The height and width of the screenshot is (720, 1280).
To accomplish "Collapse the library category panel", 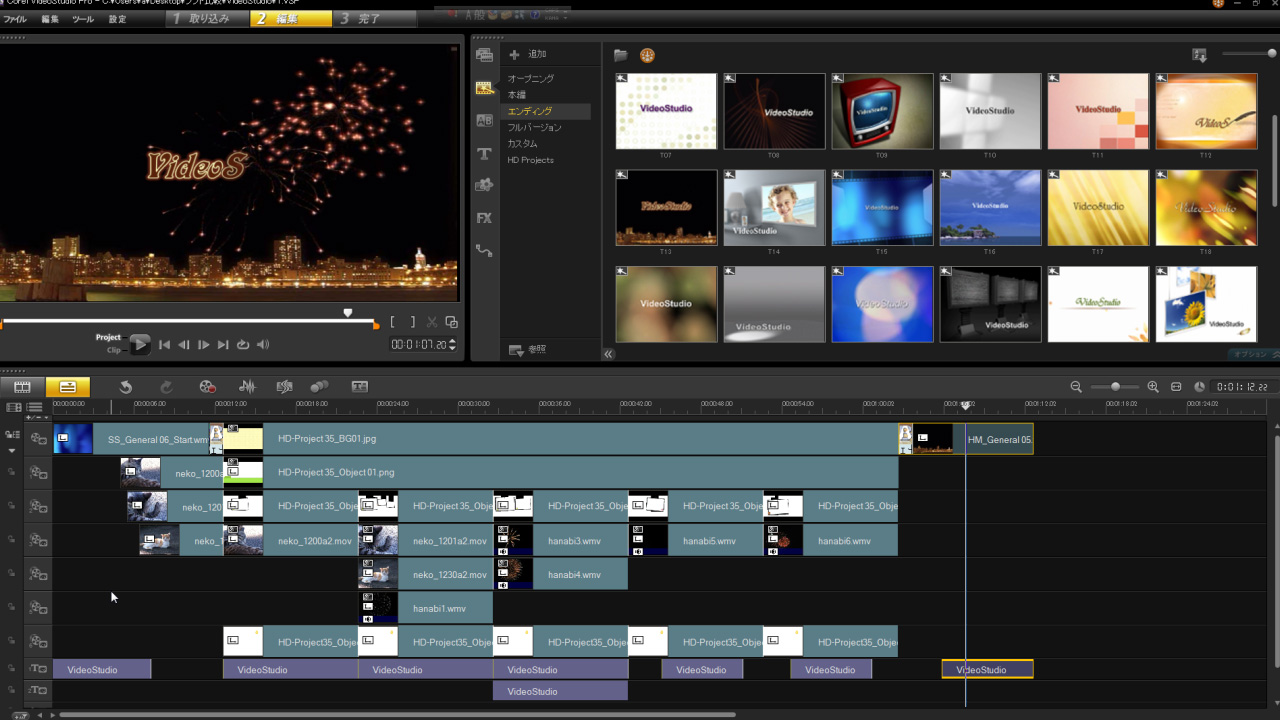I will pos(608,353).
